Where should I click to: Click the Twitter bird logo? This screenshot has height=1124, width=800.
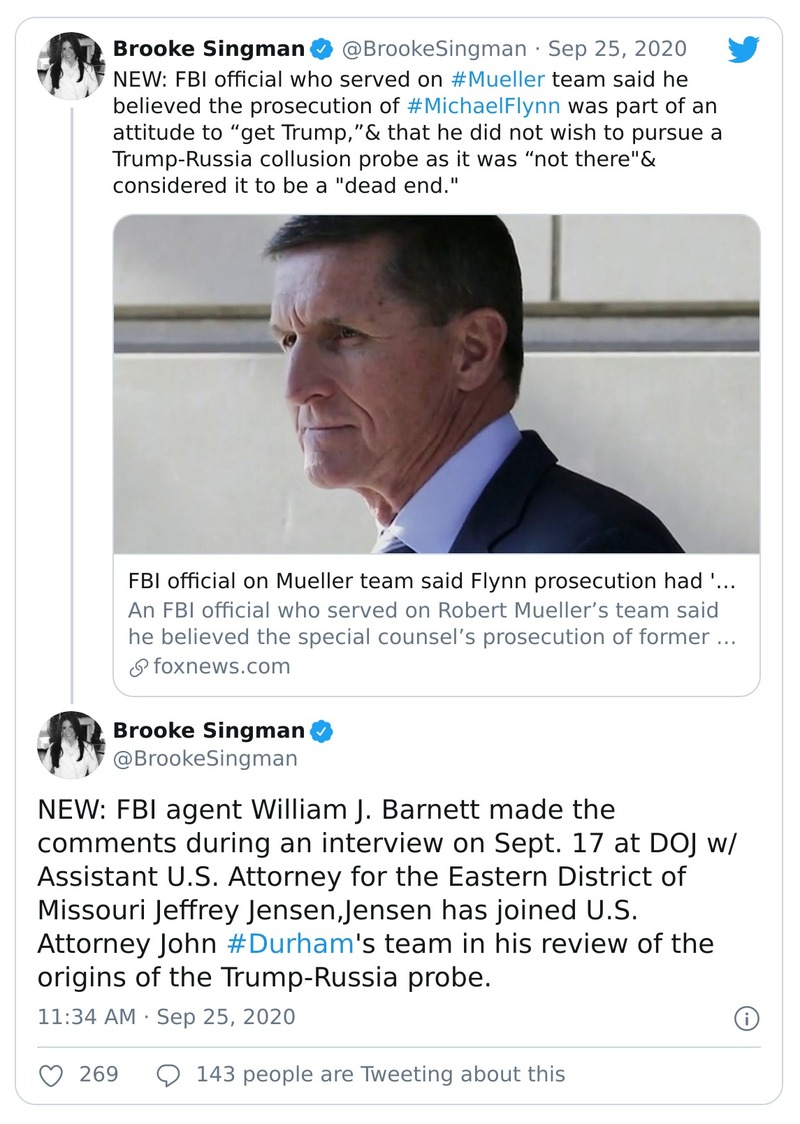pos(742,51)
